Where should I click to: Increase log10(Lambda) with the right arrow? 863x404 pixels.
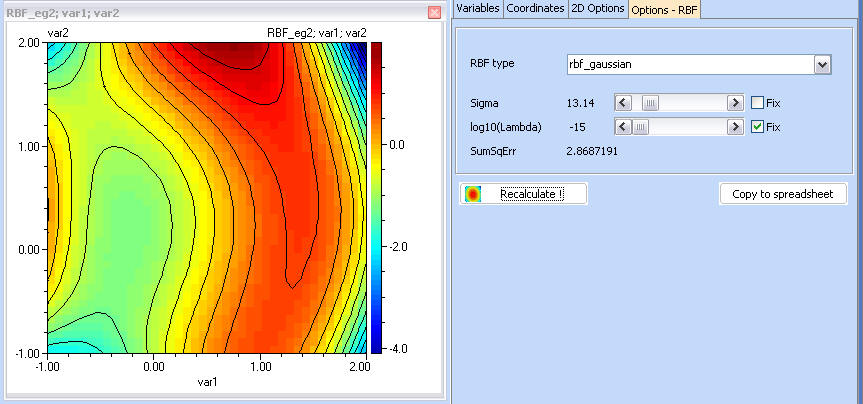pyautogui.click(x=735, y=127)
